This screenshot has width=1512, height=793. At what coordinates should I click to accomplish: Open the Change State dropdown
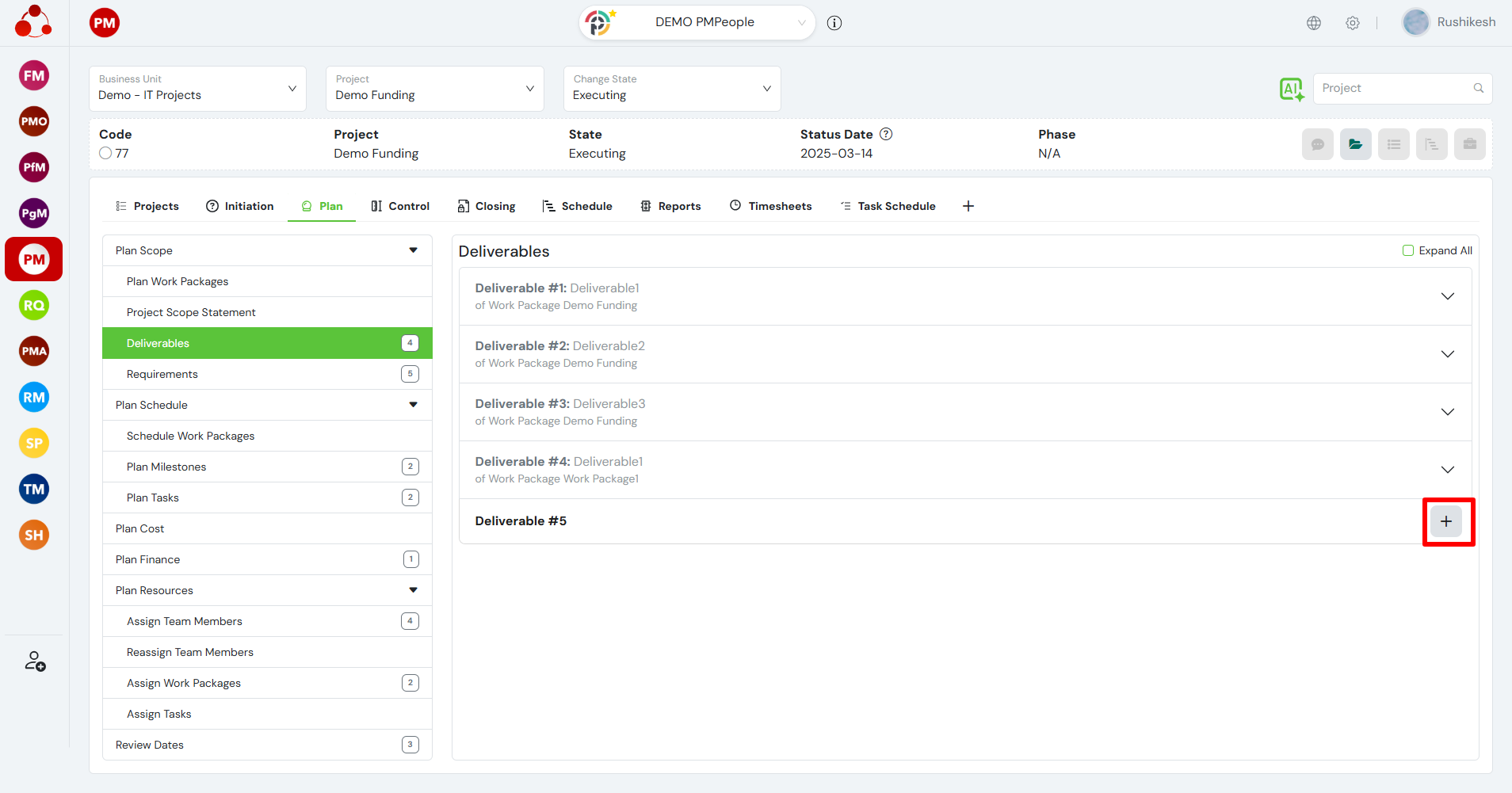point(671,89)
